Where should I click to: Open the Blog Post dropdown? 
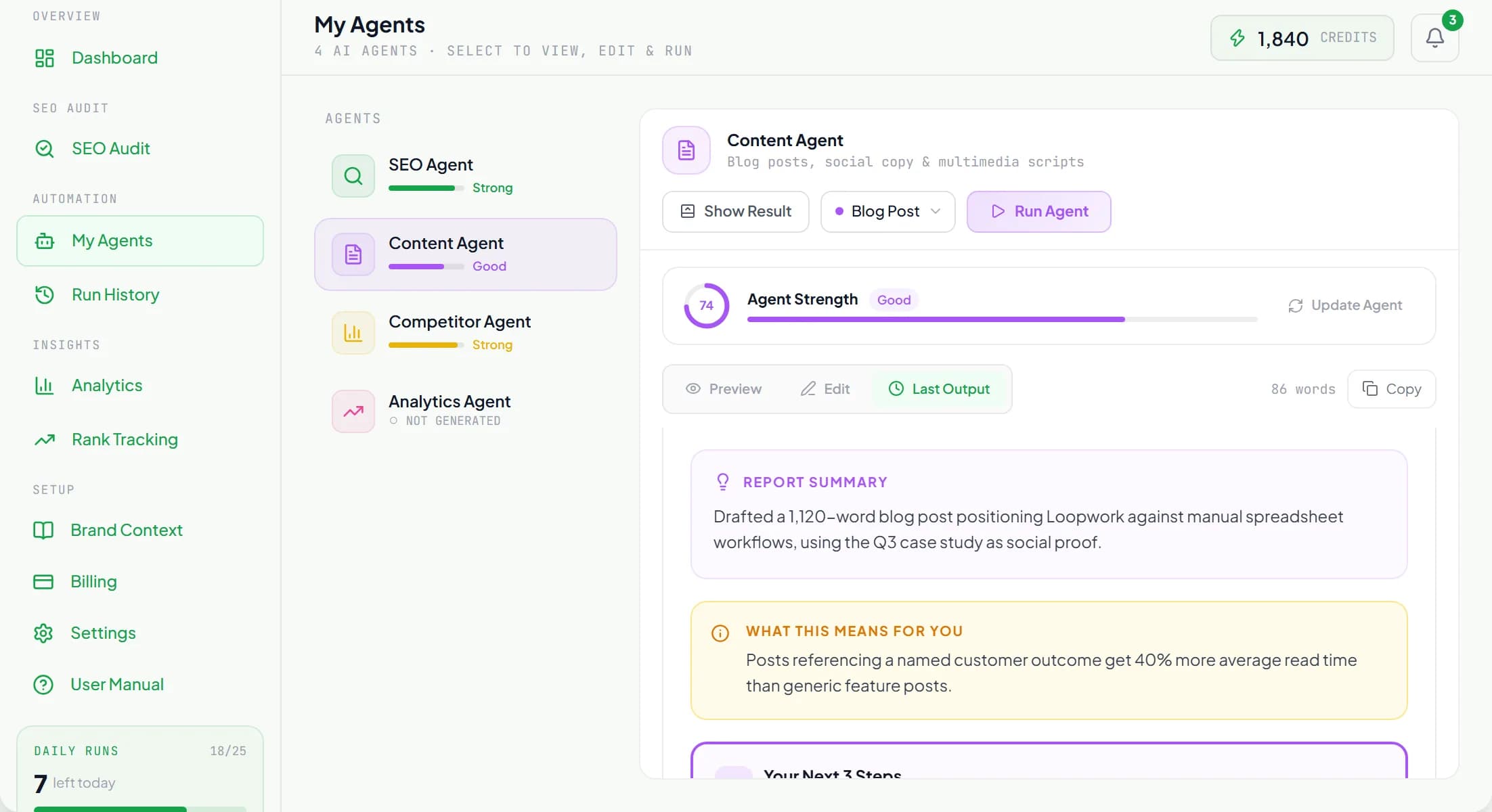[x=888, y=212]
